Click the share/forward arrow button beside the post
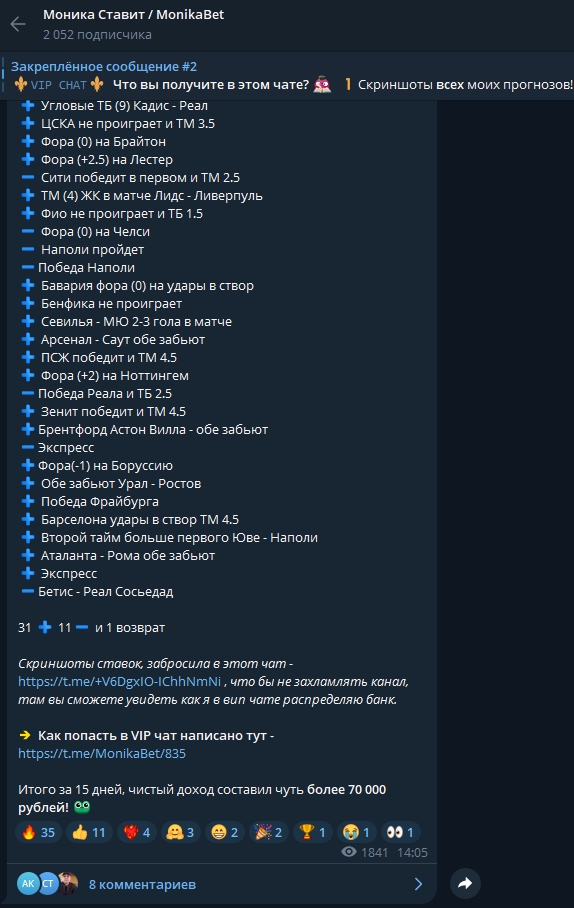 point(465,883)
